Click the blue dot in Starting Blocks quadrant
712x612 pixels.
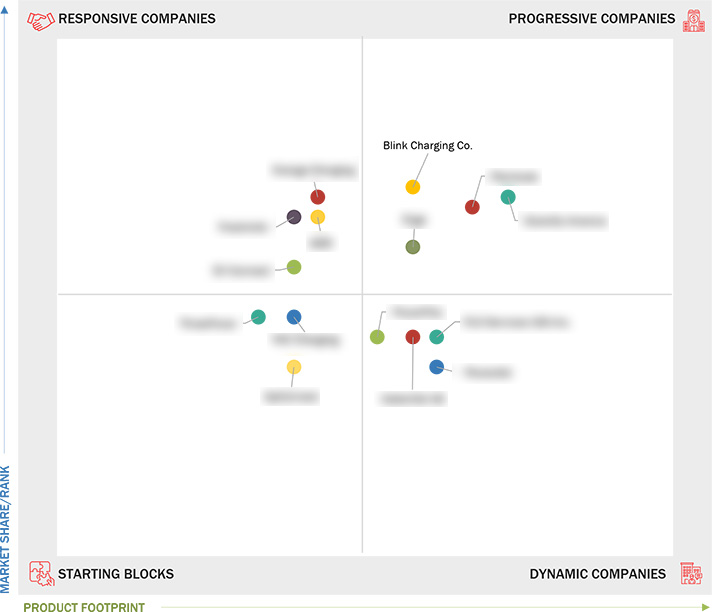pyautogui.click(x=294, y=317)
